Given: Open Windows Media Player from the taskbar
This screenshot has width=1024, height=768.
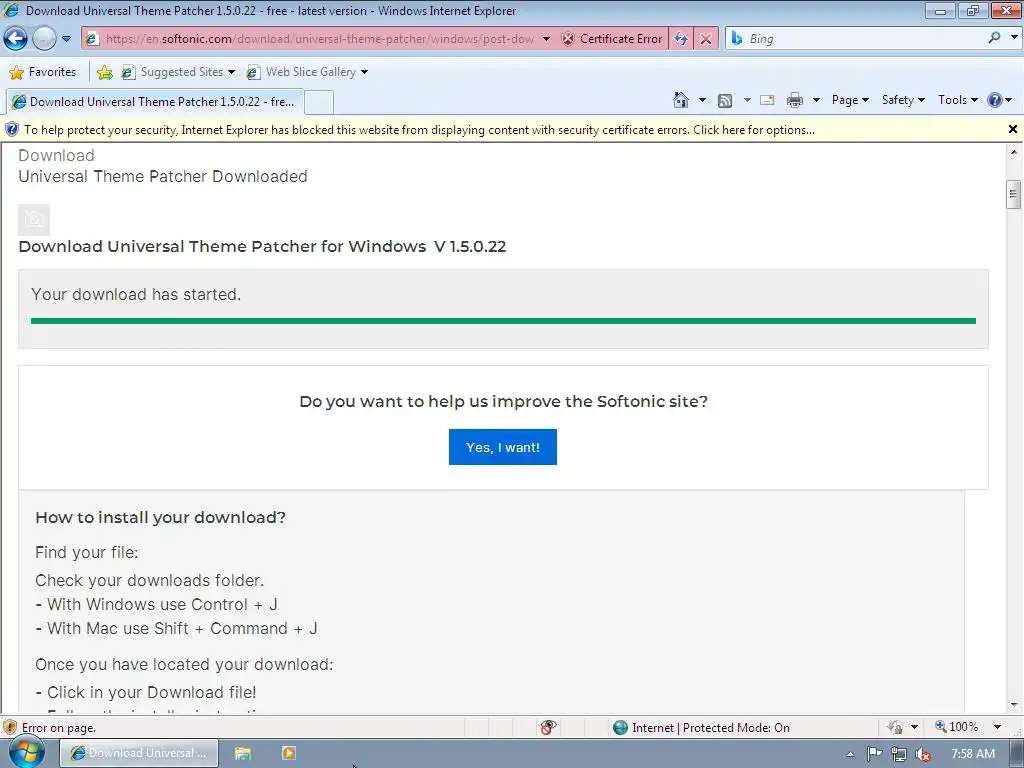Looking at the screenshot, I should 288,753.
